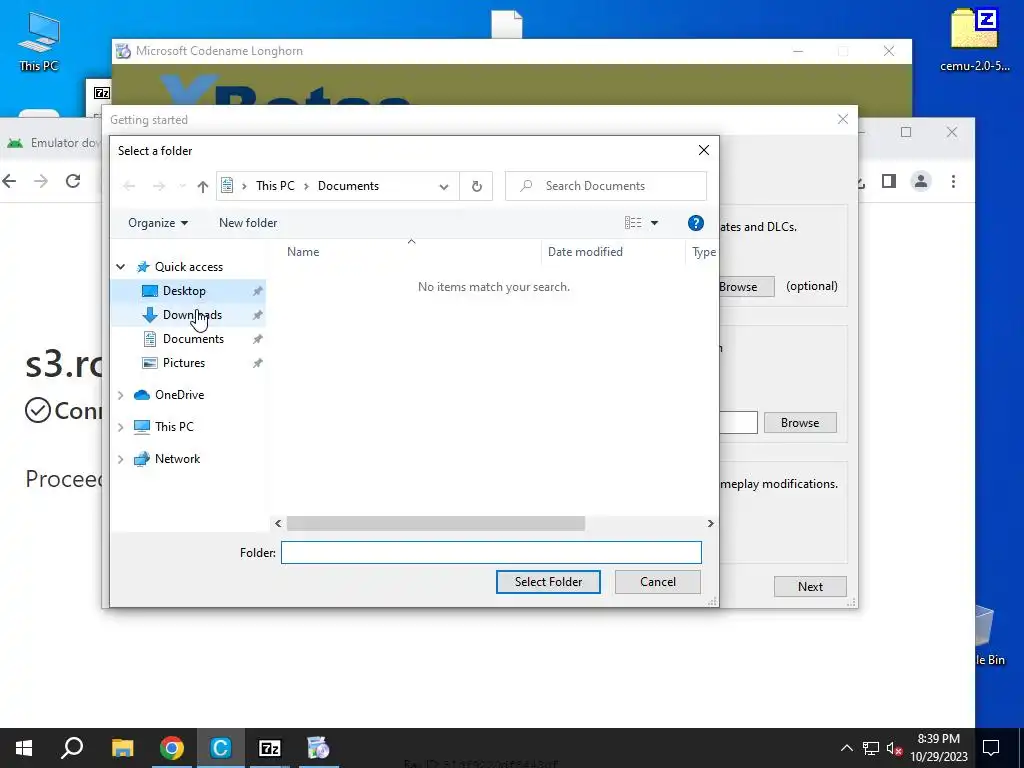Click lower Browse button in Getting started
This screenshot has width=1024, height=768.
800,423
